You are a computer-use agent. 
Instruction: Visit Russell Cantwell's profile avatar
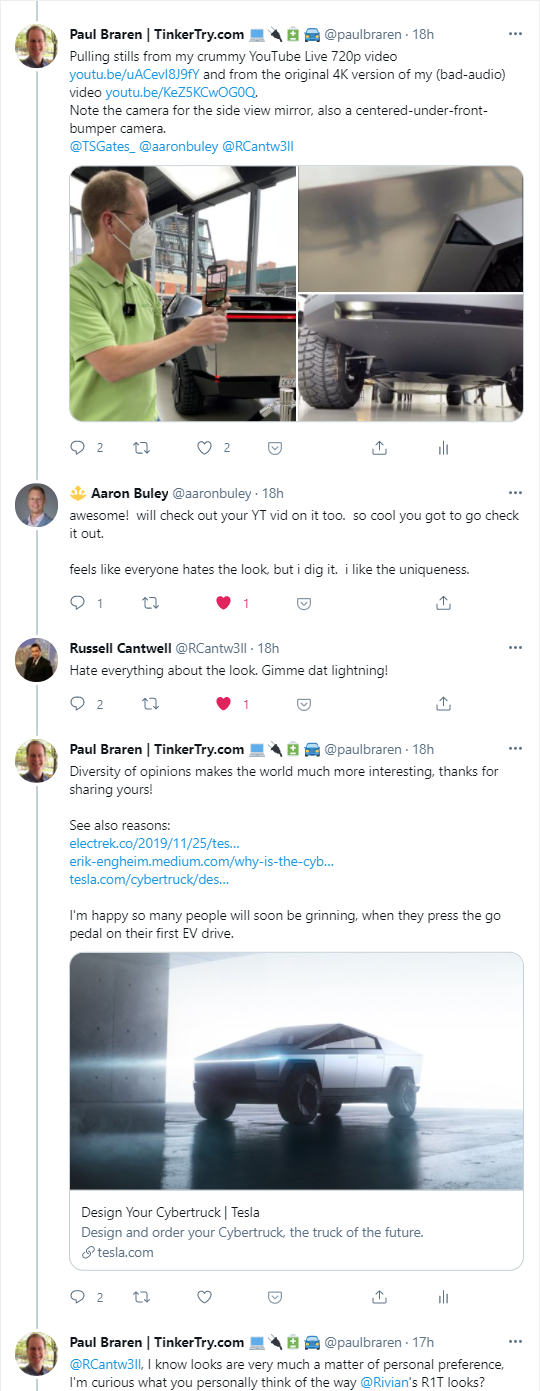tap(36, 659)
